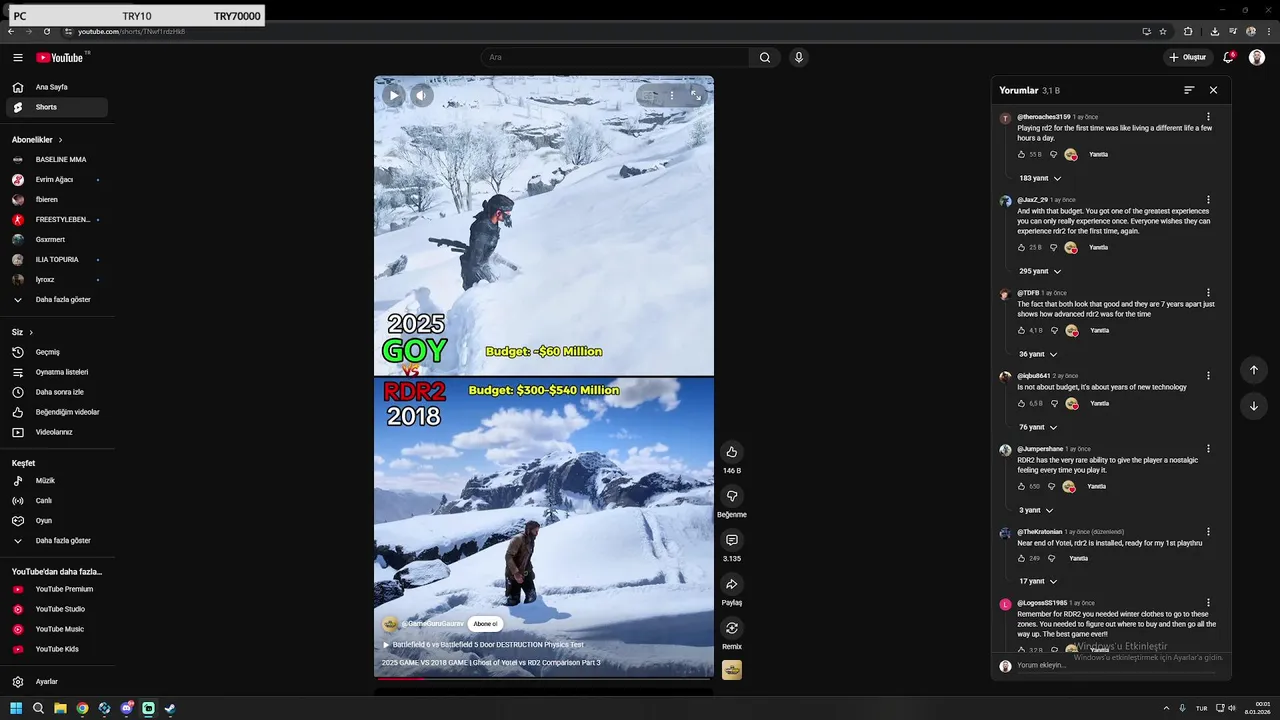Like @JaxZ_29's comment
This screenshot has height=720, width=1280.
coord(1021,247)
